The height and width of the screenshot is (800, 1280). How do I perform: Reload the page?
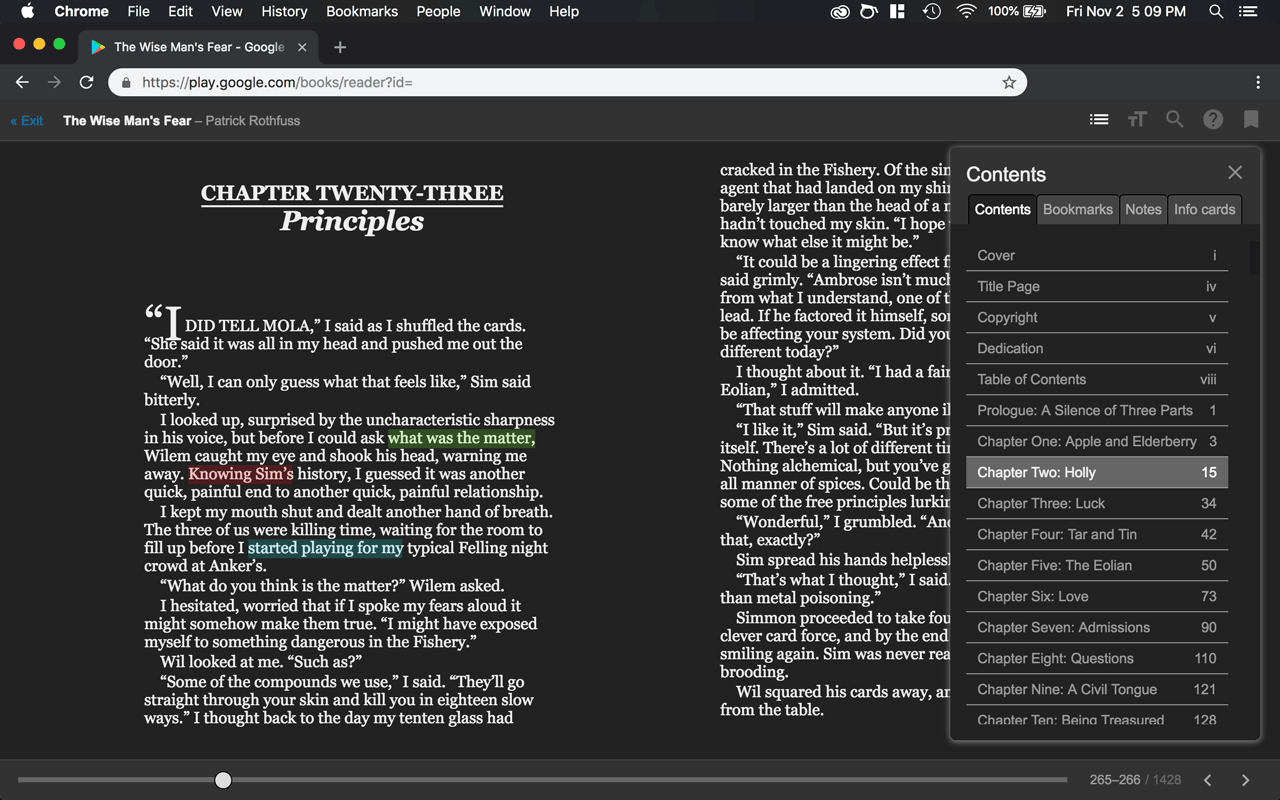pyautogui.click(x=87, y=82)
